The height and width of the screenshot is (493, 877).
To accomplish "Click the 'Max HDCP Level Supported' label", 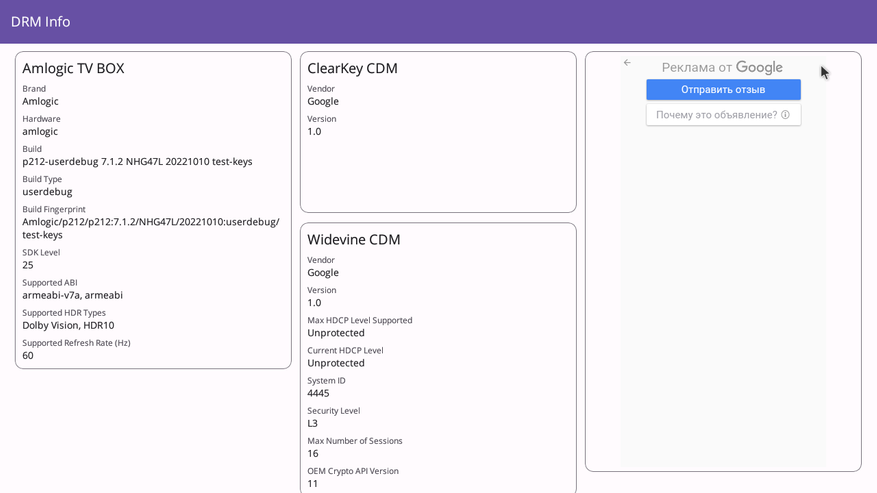I will [x=360, y=321].
